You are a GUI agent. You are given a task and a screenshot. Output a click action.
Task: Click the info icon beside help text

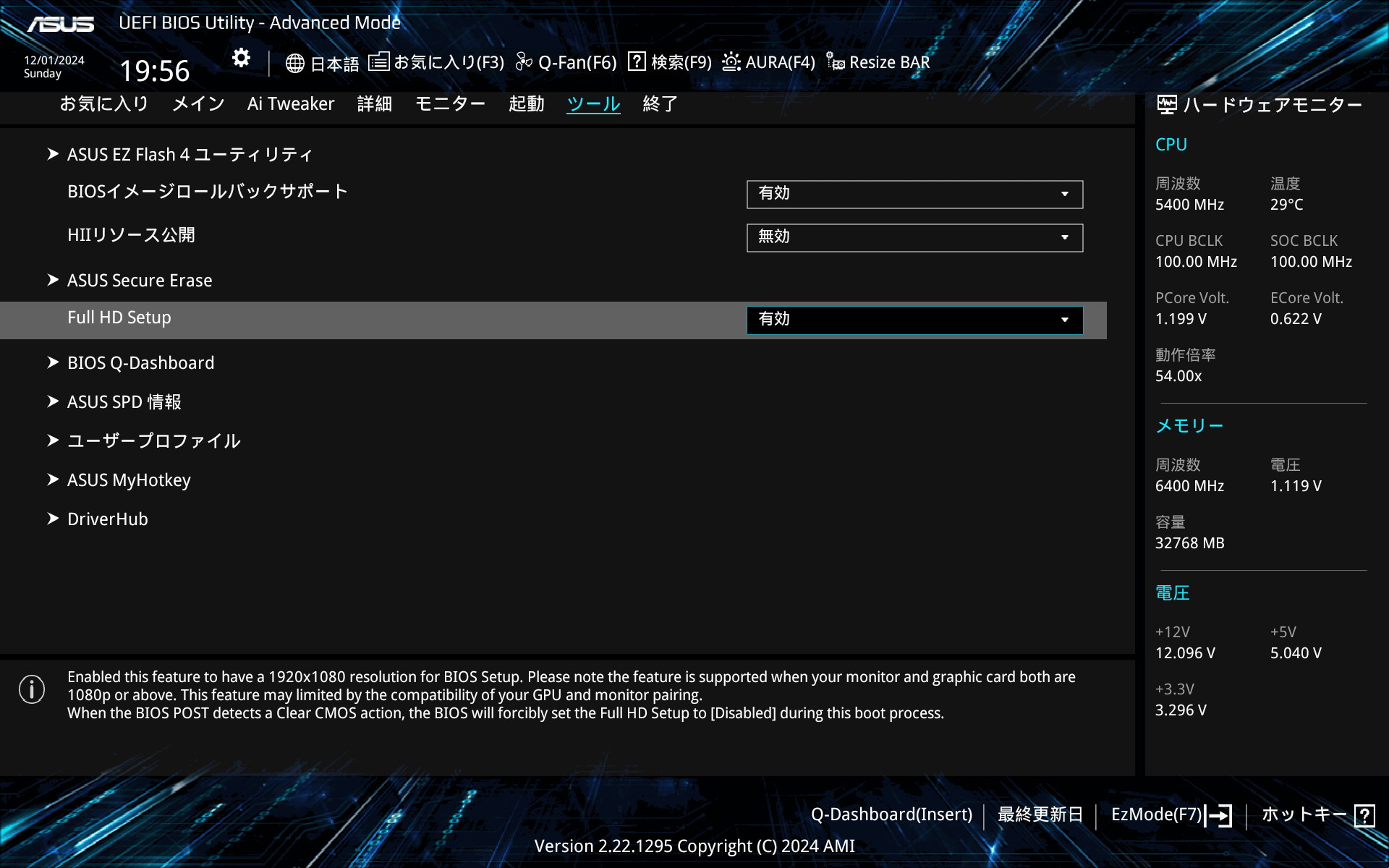(x=32, y=689)
